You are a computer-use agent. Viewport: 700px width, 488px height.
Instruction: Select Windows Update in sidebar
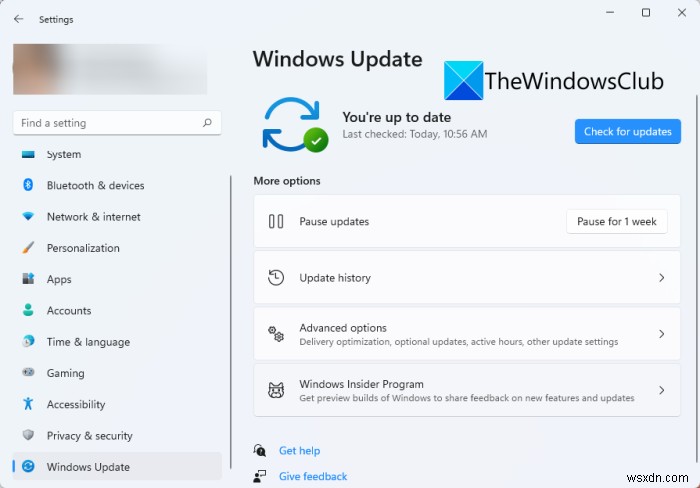pos(117,467)
